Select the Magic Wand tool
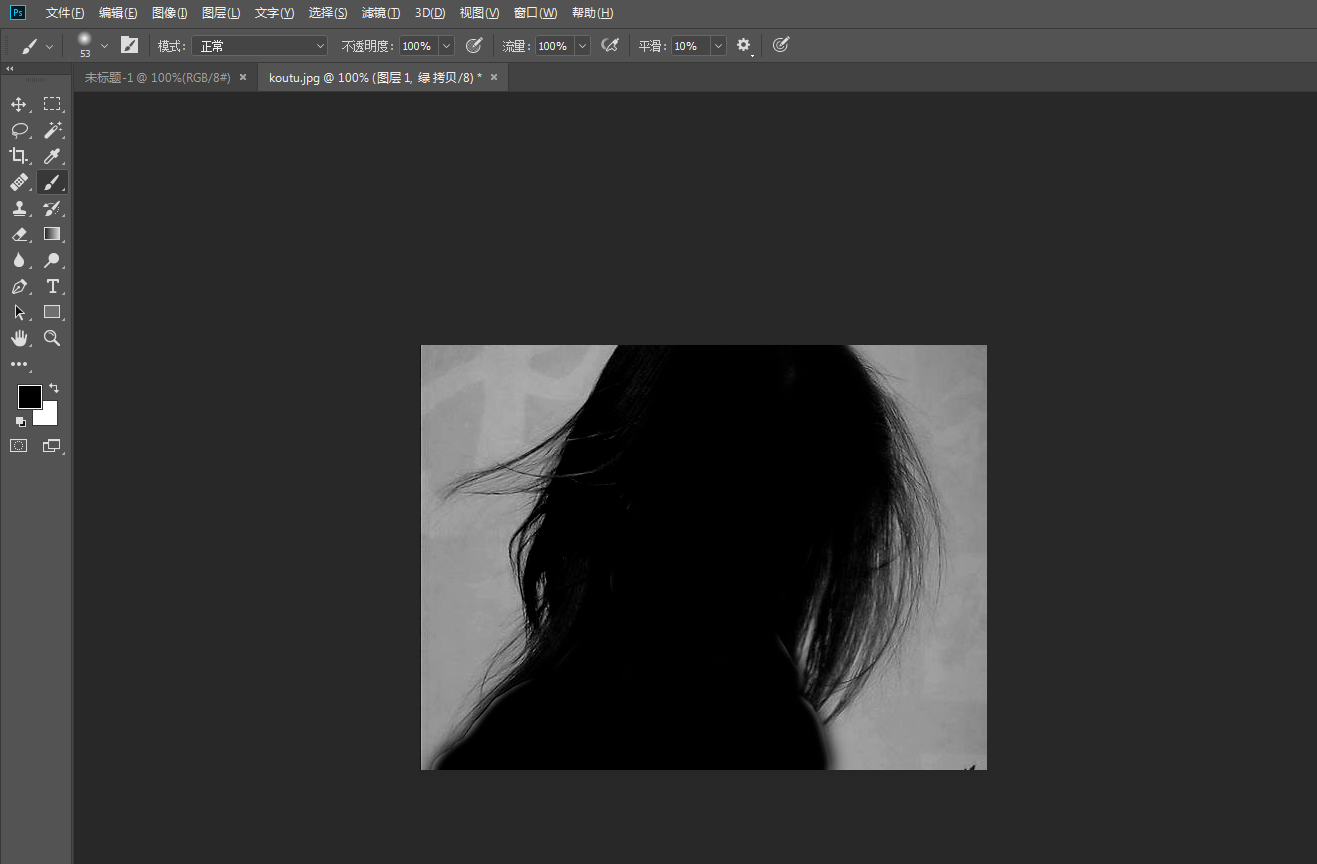 [52, 130]
